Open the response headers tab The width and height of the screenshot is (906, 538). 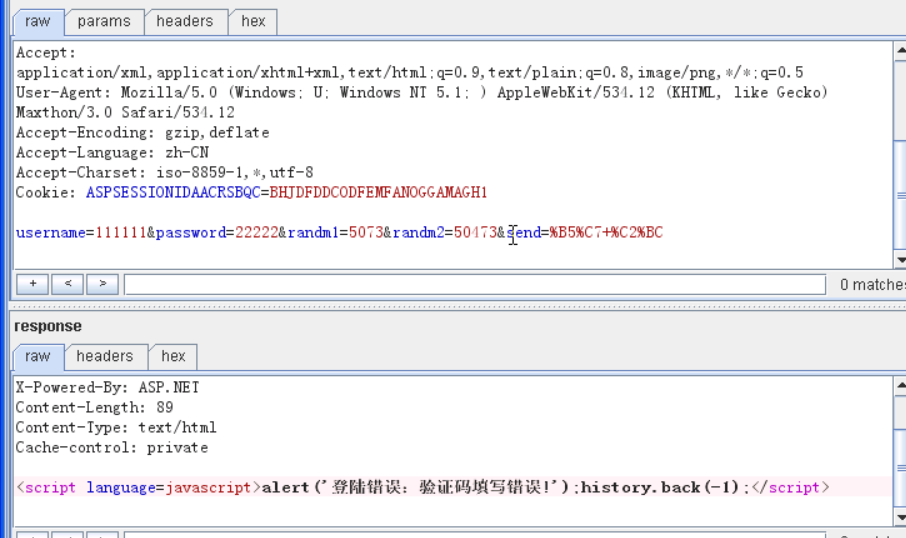[105, 357]
